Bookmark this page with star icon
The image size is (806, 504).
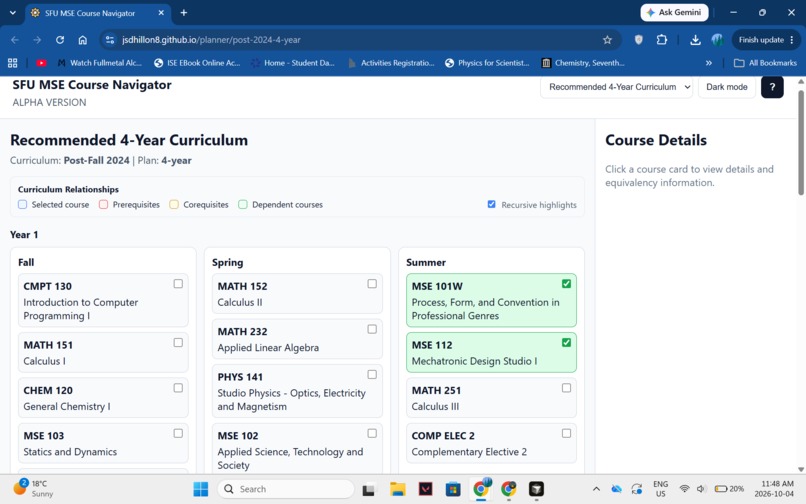pos(607,40)
